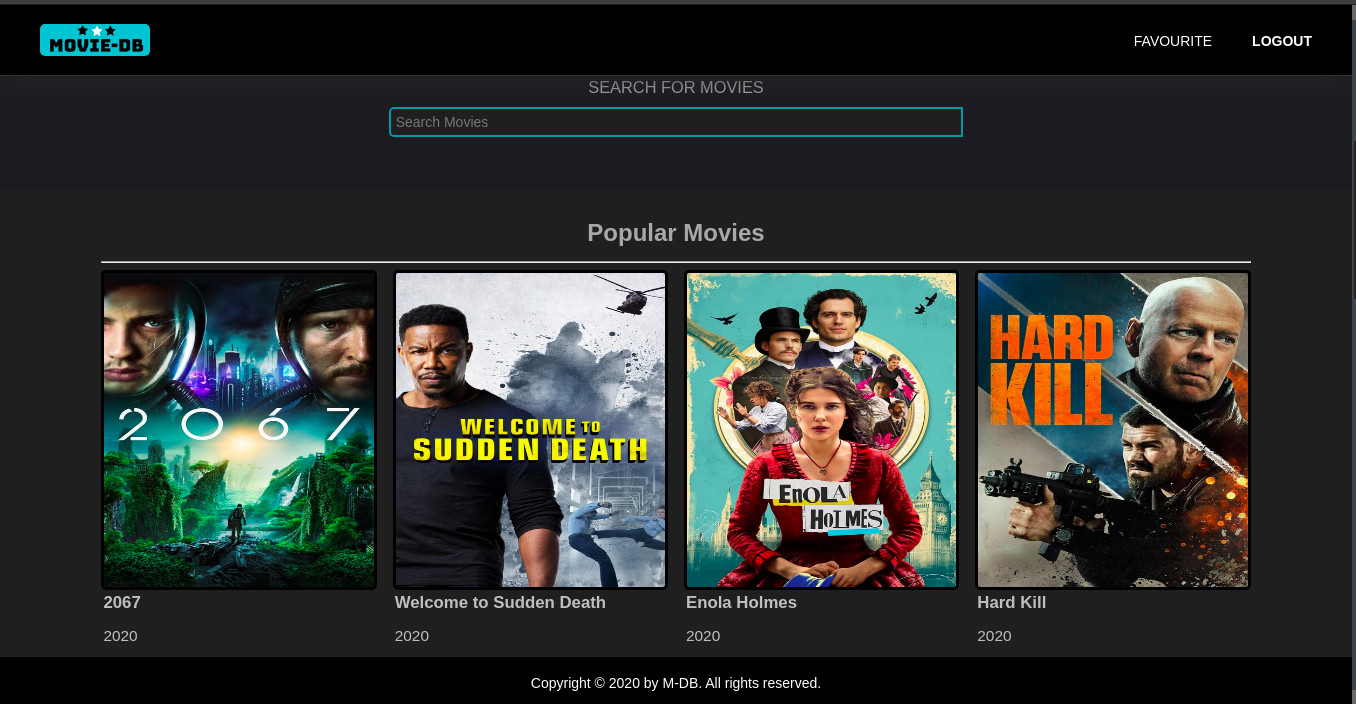Click the year under the 2067 title
This screenshot has width=1356, height=704.
[x=120, y=636]
